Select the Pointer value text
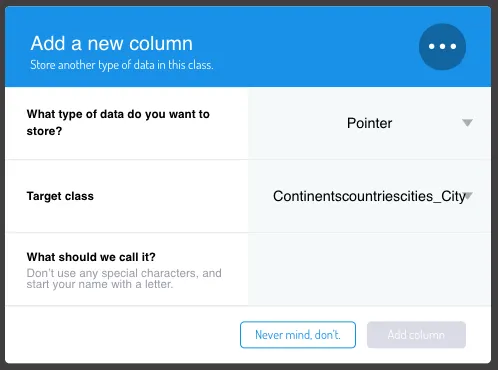The image size is (498, 370). [369, 123]
